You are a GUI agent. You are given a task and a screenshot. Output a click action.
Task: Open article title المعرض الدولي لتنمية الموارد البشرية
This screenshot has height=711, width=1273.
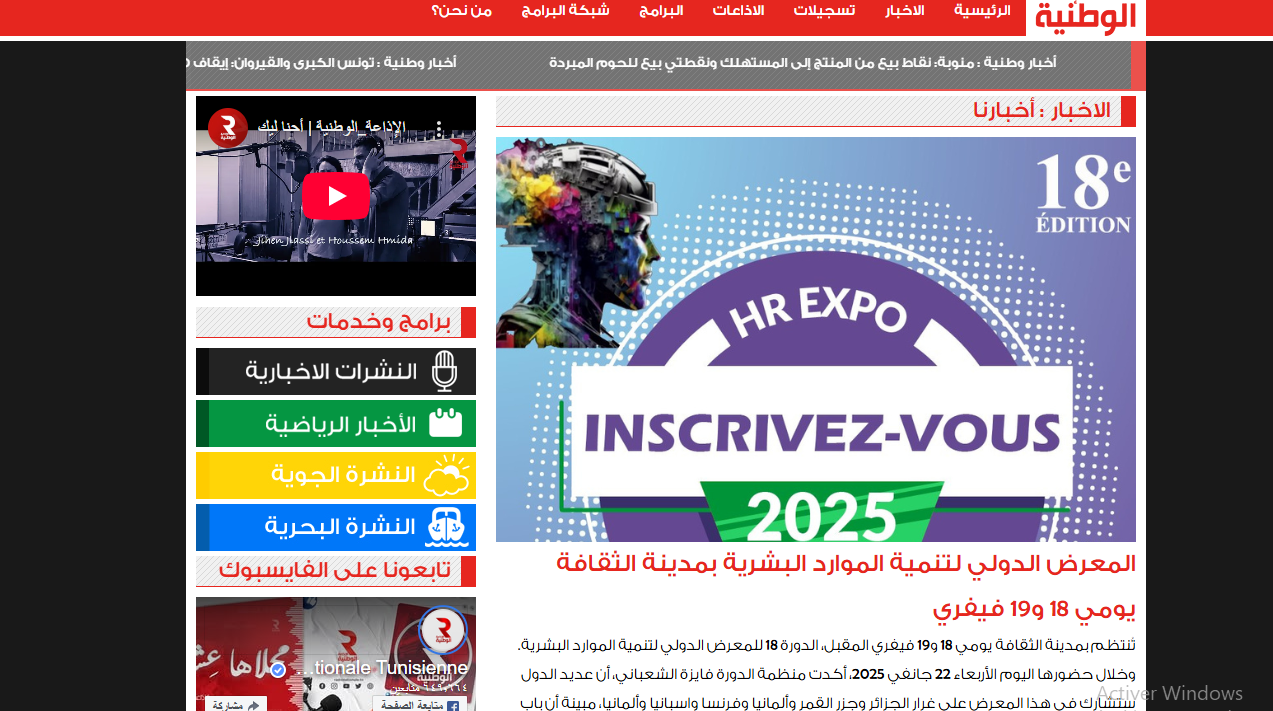point(846,564)
